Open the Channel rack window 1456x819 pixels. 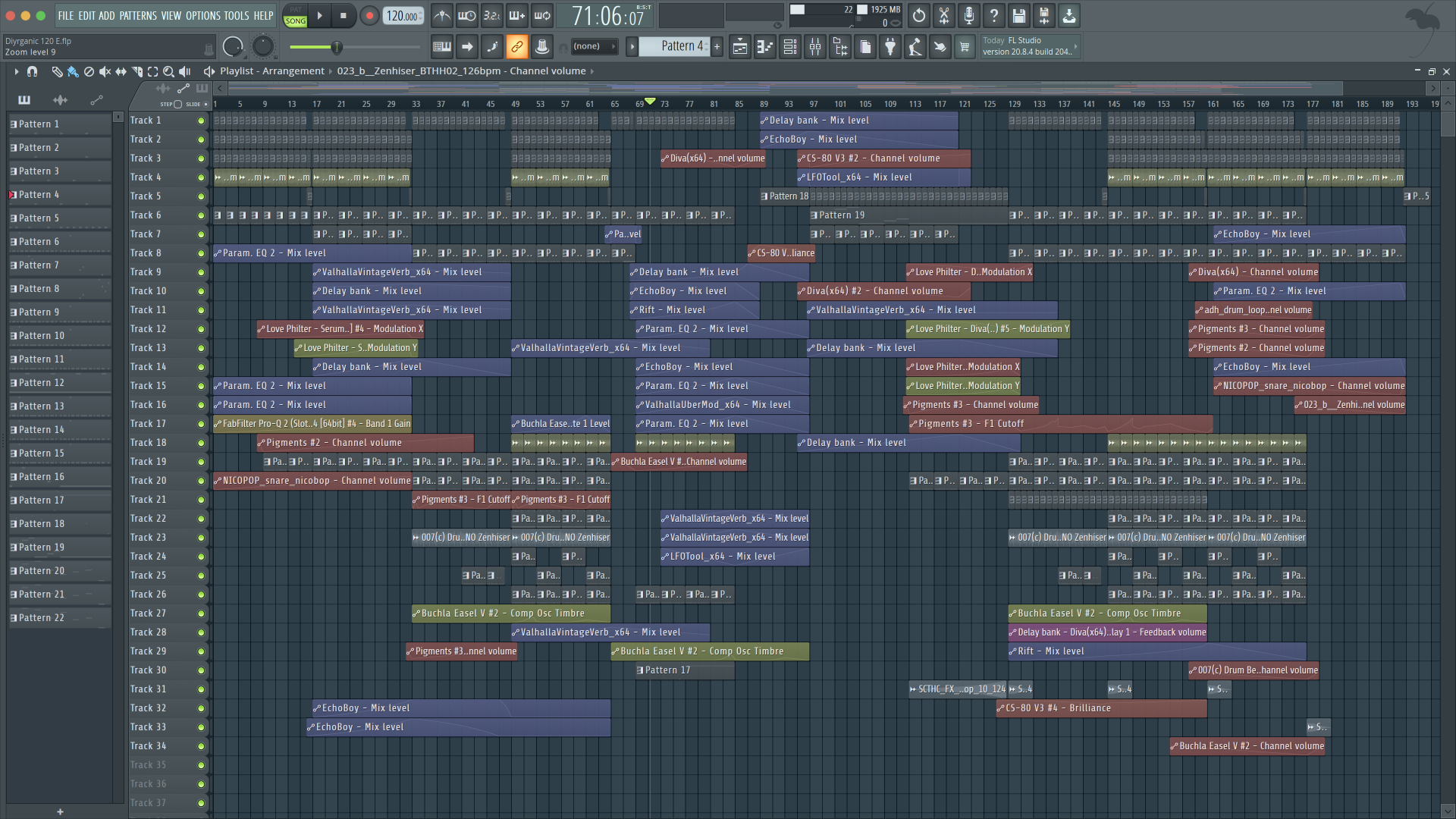tap(790, 47)
